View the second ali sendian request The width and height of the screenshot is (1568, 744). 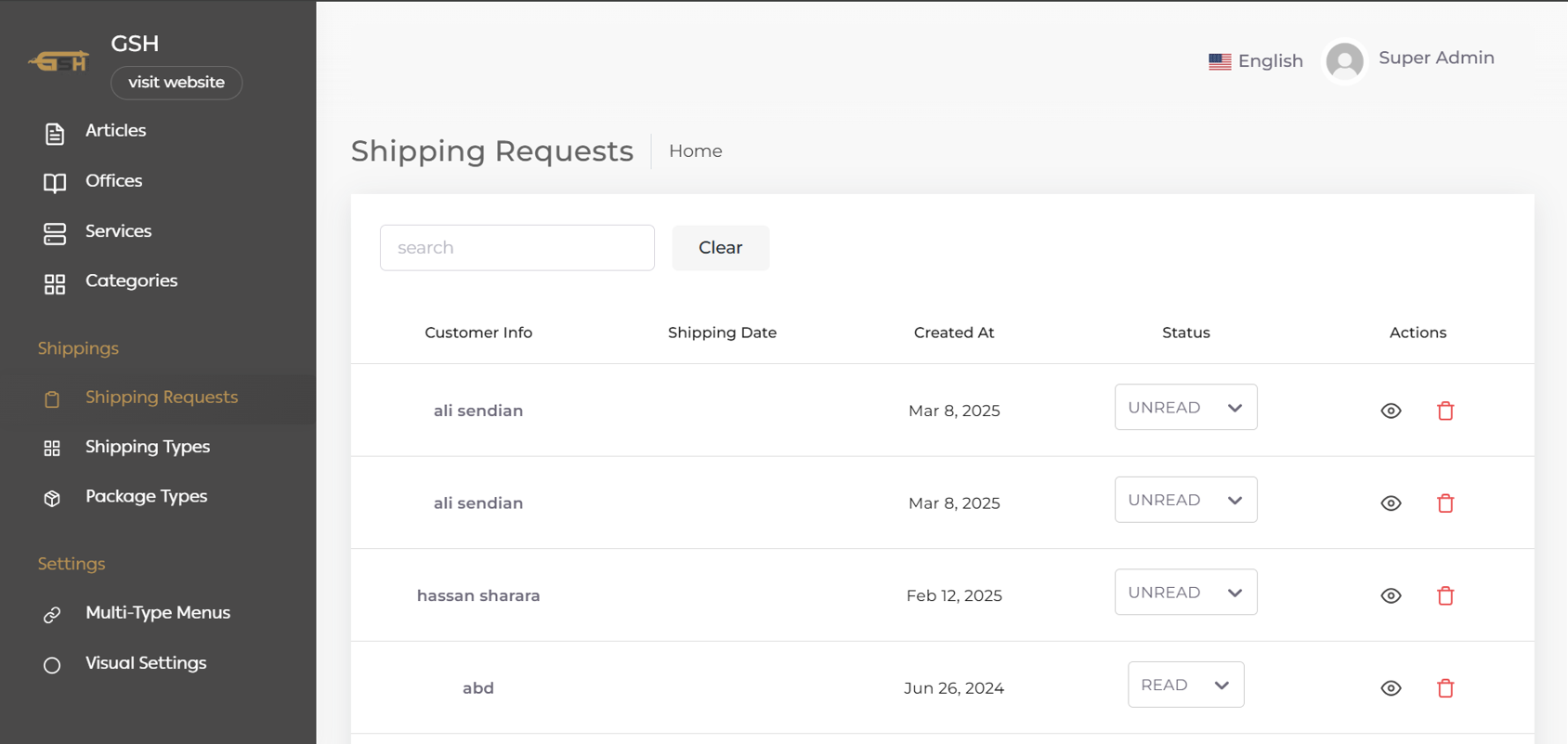[1391, 503]
